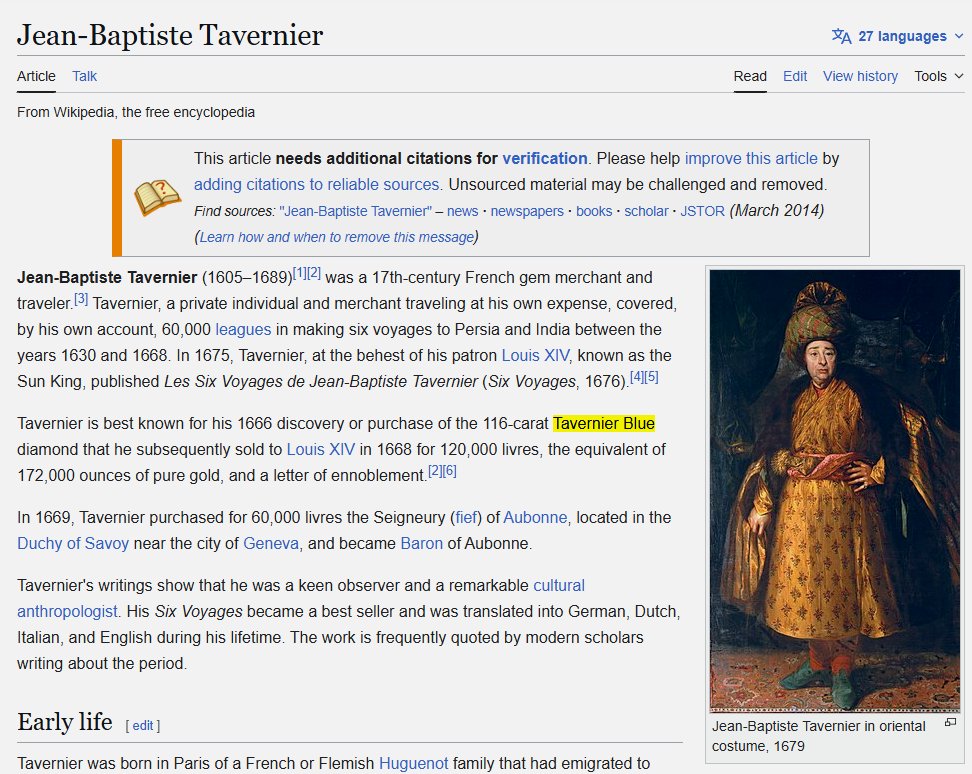This screenshot has width=972, height=774.
Task: Open the Edit tab
Action: [x=795, y=76]
